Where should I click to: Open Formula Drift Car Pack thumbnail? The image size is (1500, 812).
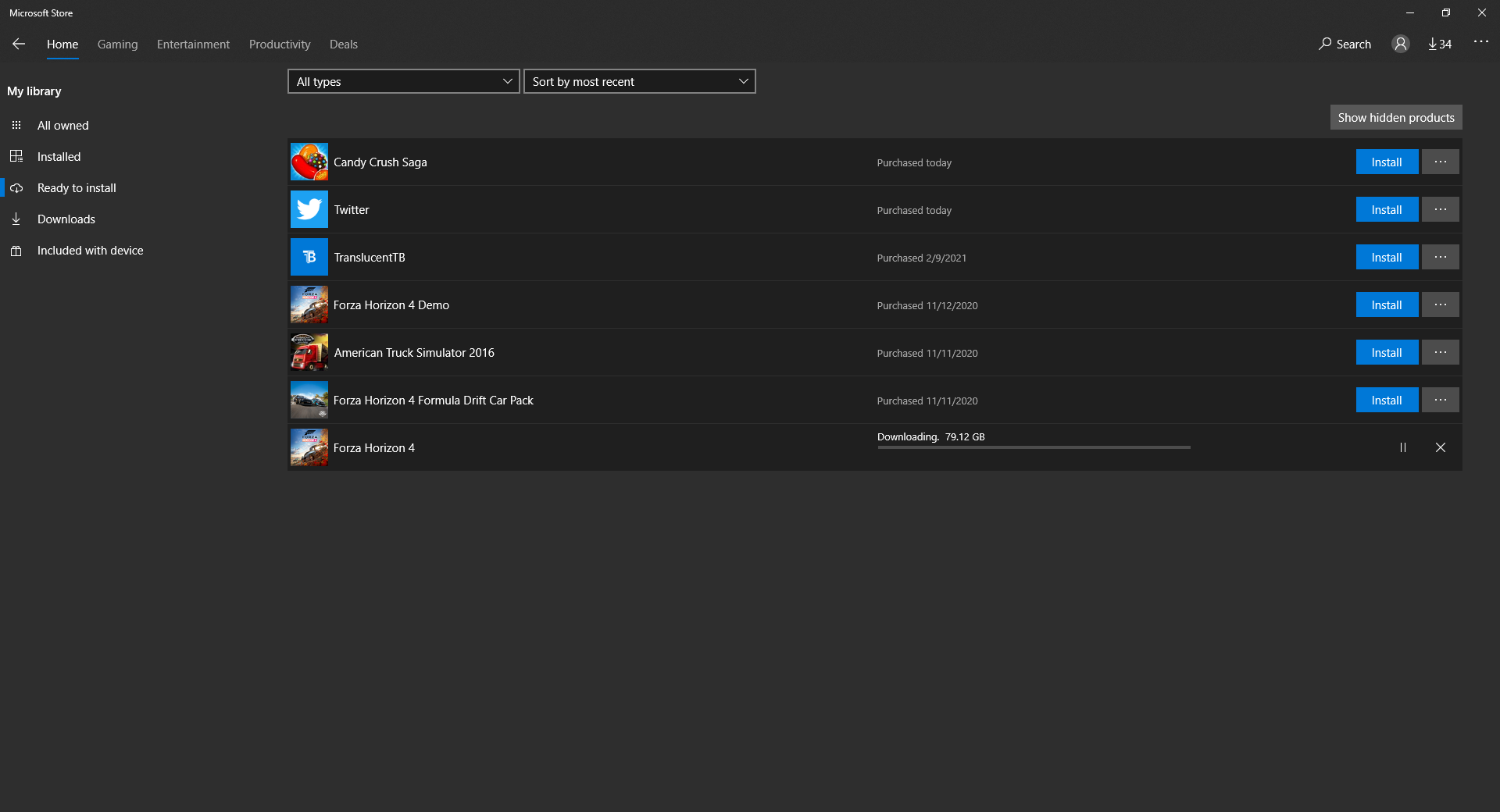coord(309,400)
